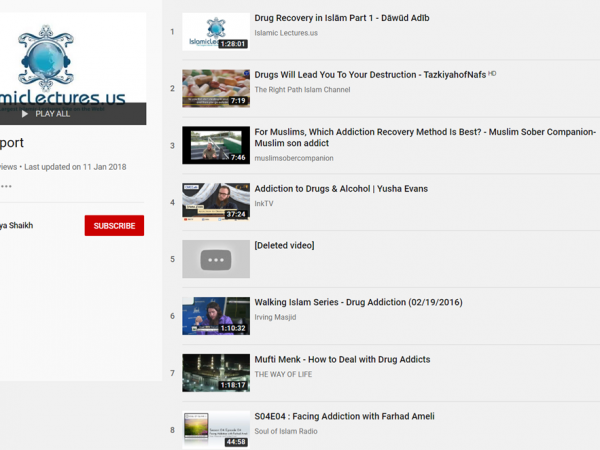
Task: Open the three-dot playlist options menu
Action: (x=6, y=186)
